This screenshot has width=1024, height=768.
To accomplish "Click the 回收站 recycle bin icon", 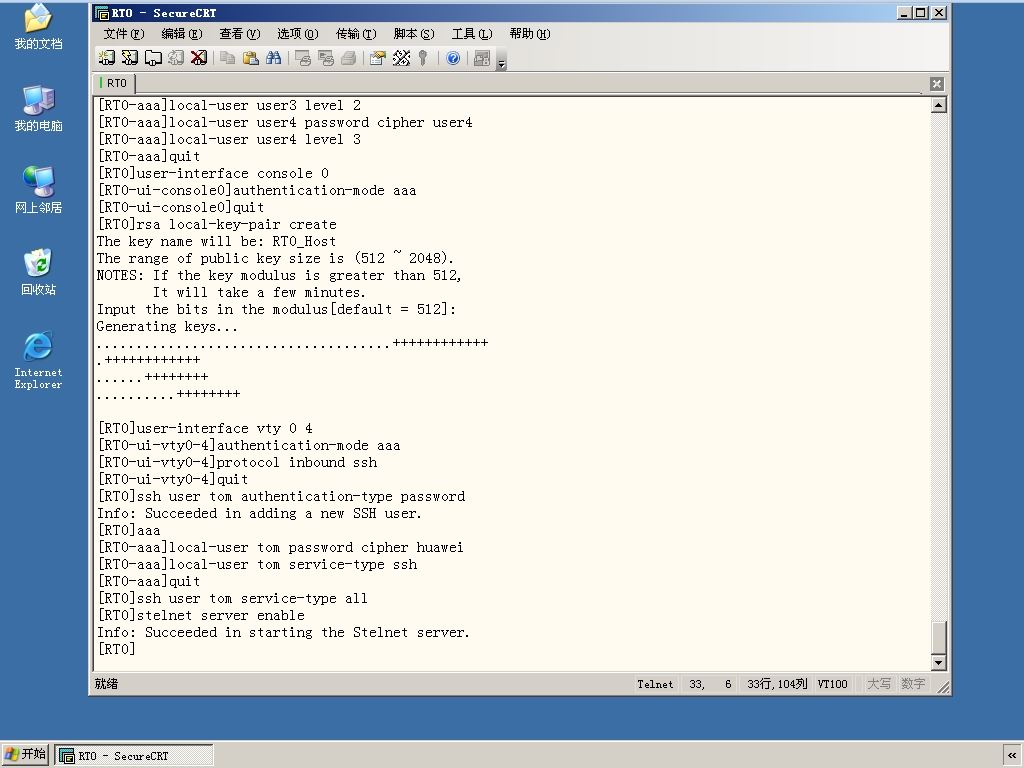I will coord(39,272).
